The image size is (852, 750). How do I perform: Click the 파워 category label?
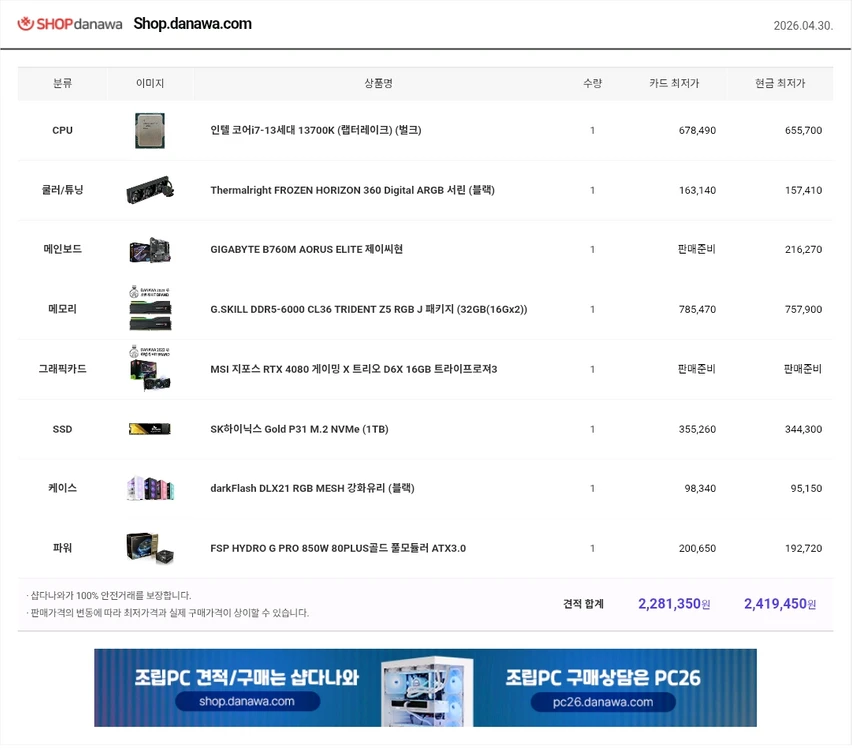[x=62, y=548]
